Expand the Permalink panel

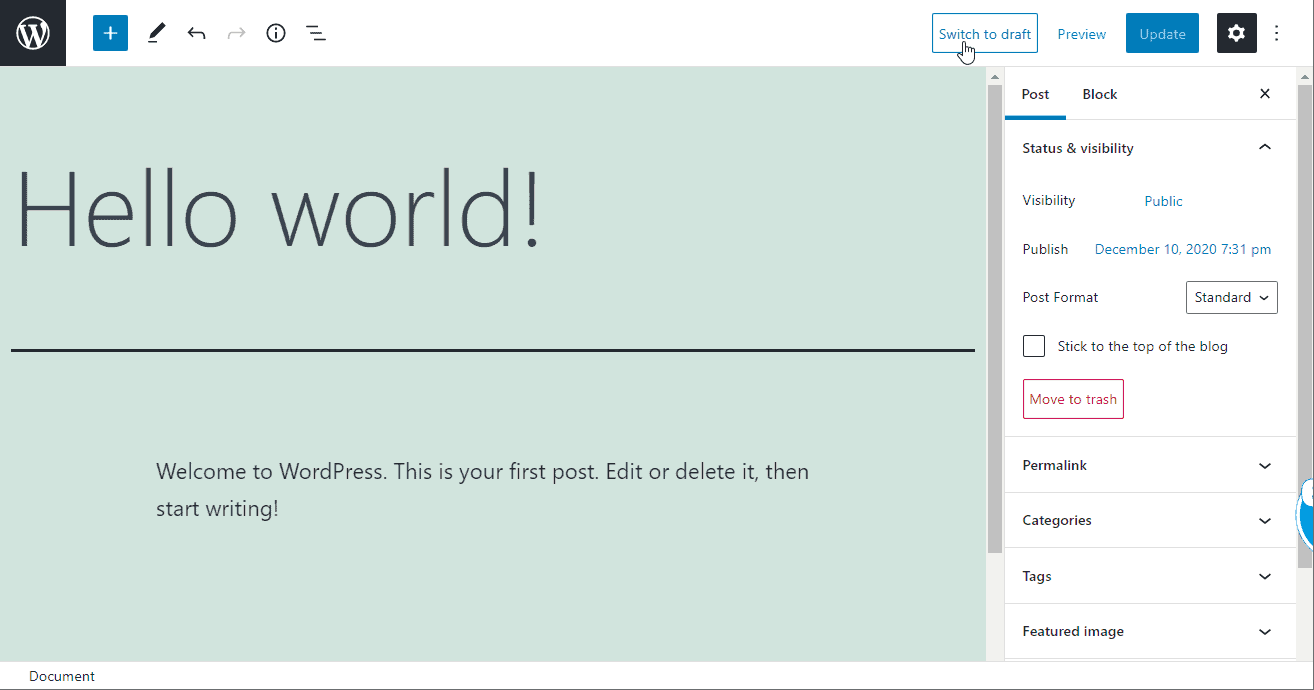[x=1150, y=465]
